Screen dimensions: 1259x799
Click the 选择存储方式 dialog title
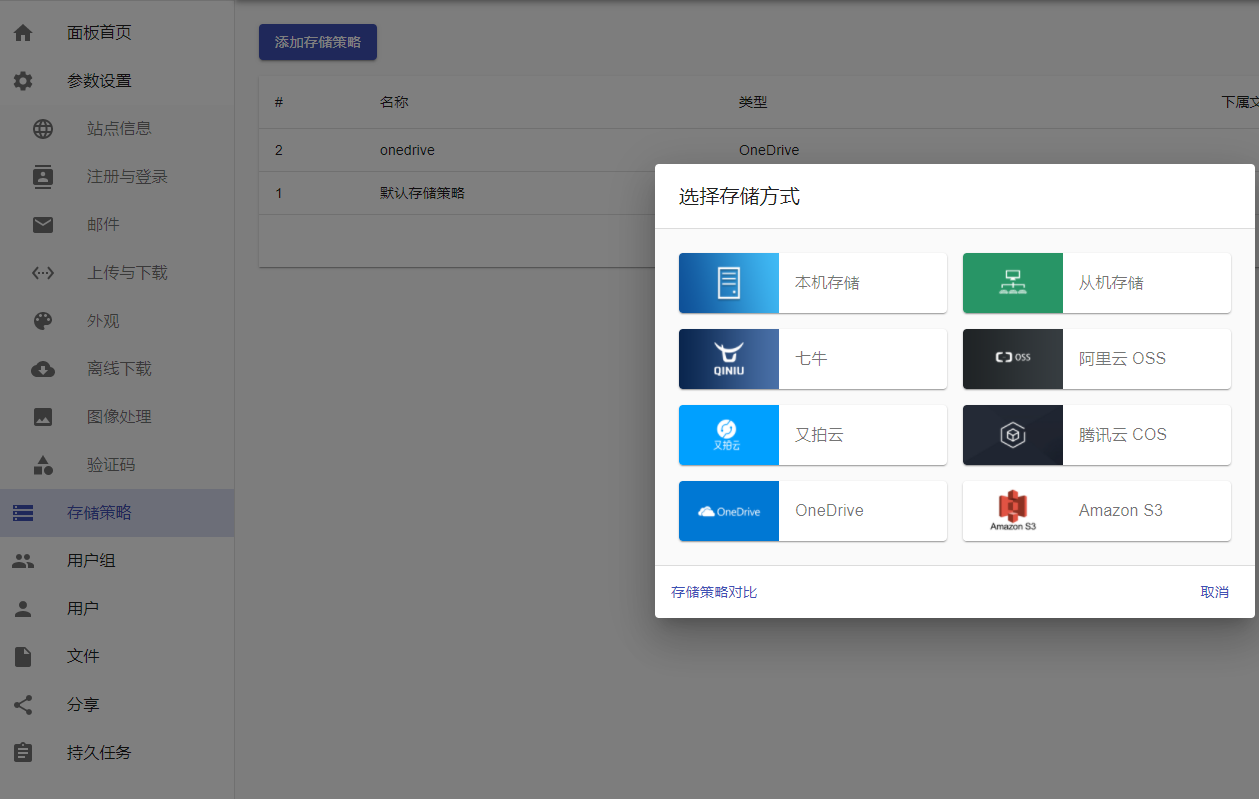tap(739, 196)
